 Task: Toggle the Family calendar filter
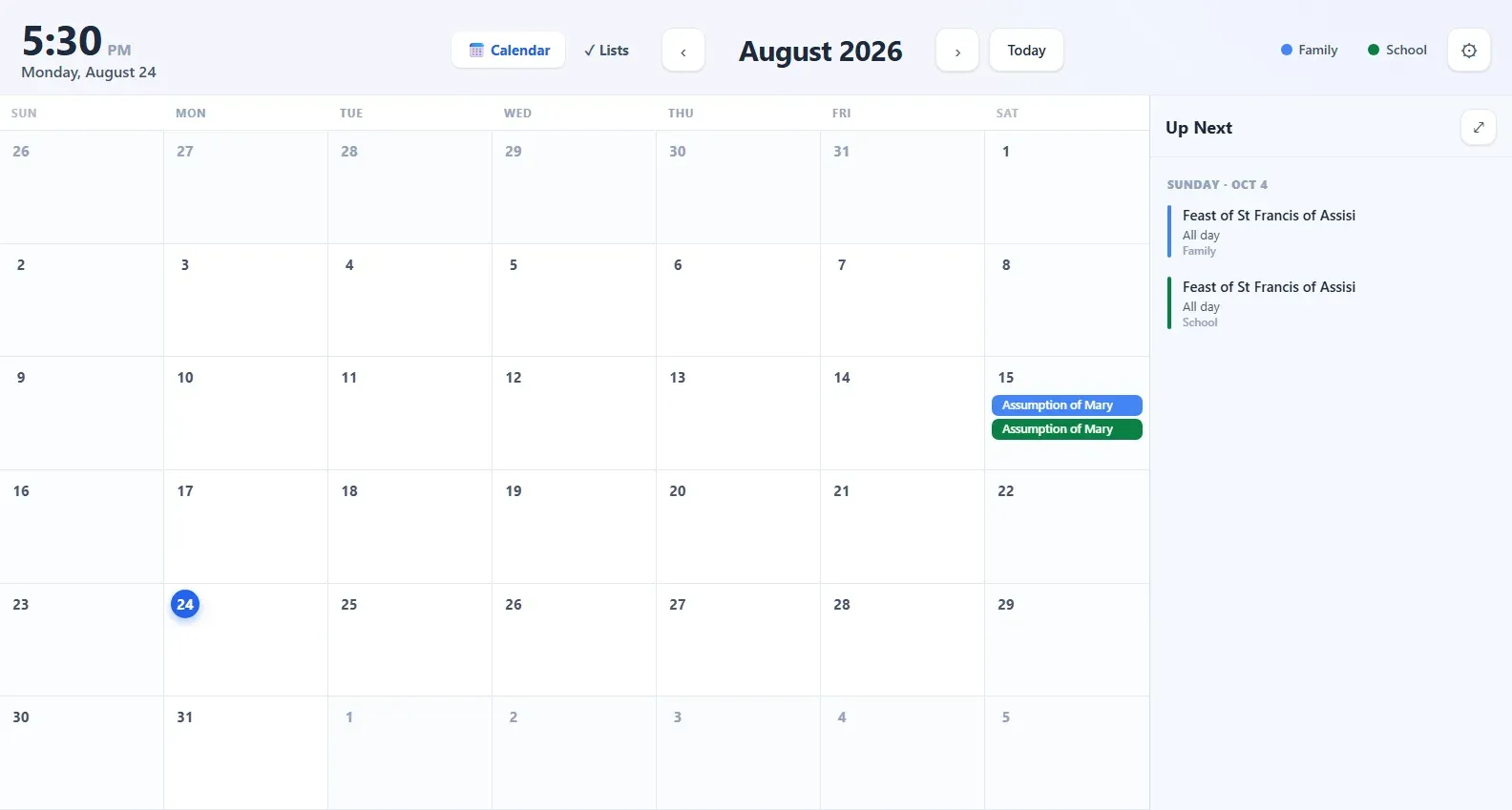pos(1309,50)
